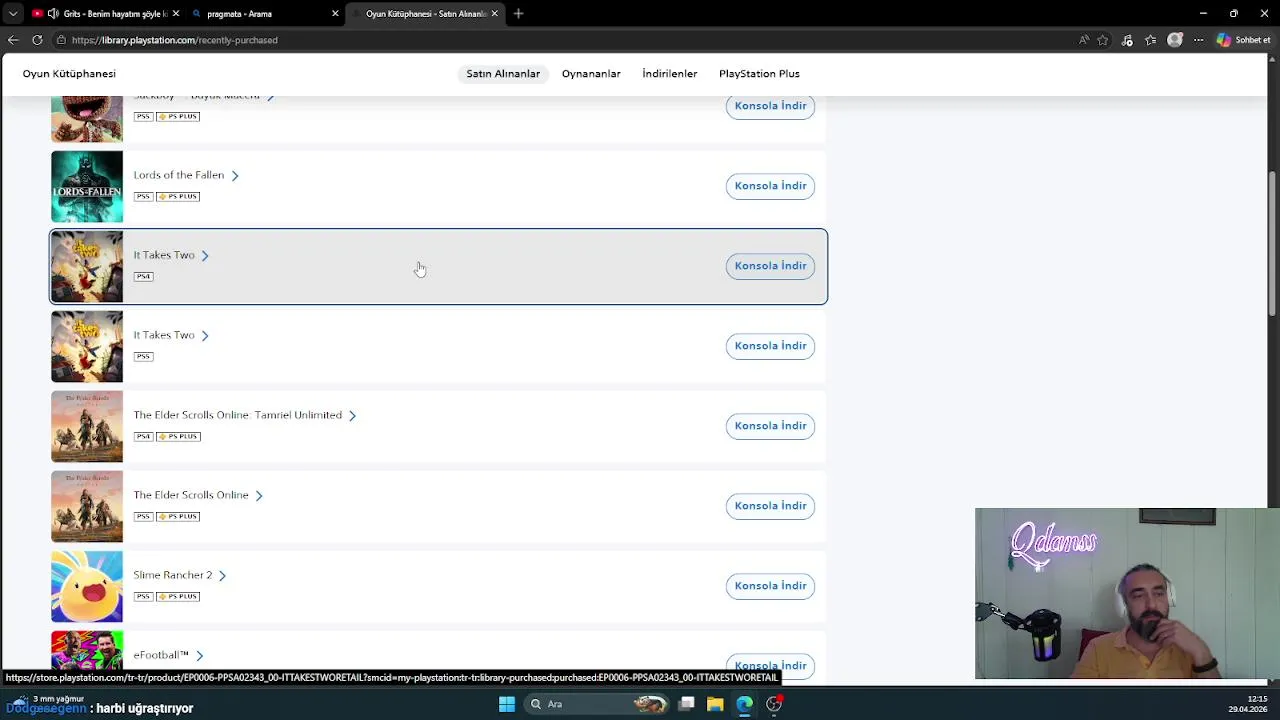The image size is (1280, 720).
Task: Click the taskbar search box Ara
Action: point(598,704)
